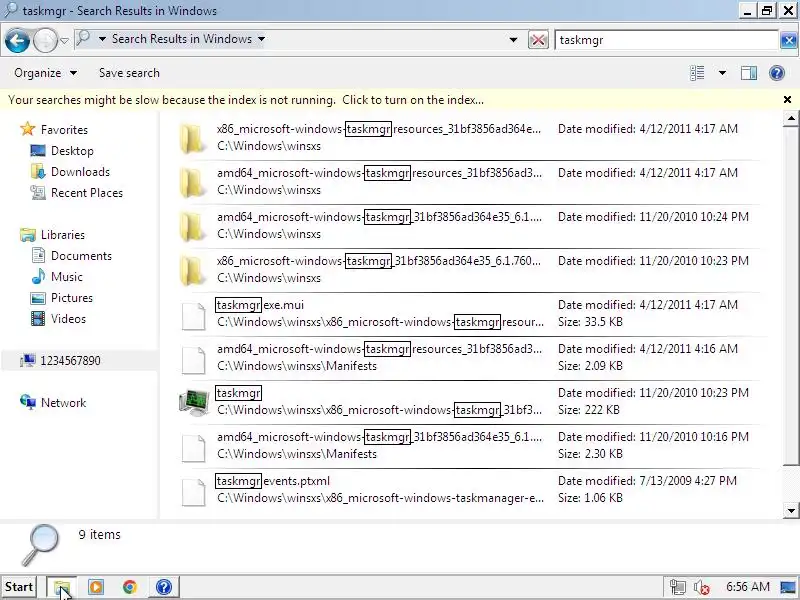Screen dimensions: 800x600
Task: Select the 2.09 KB amd64 manifest file
Action: pyautogui.click(x=467, y=357)
